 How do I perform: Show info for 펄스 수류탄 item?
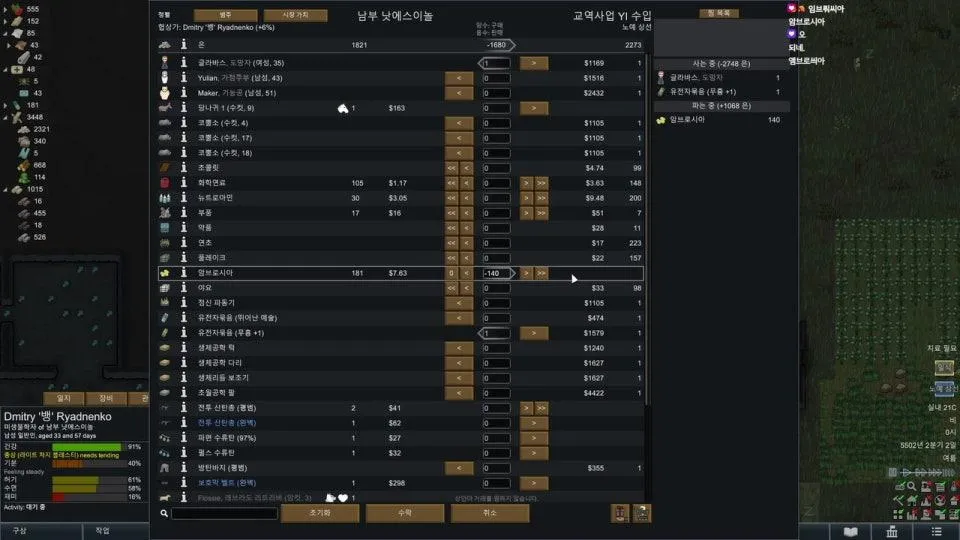coord(184,452)
